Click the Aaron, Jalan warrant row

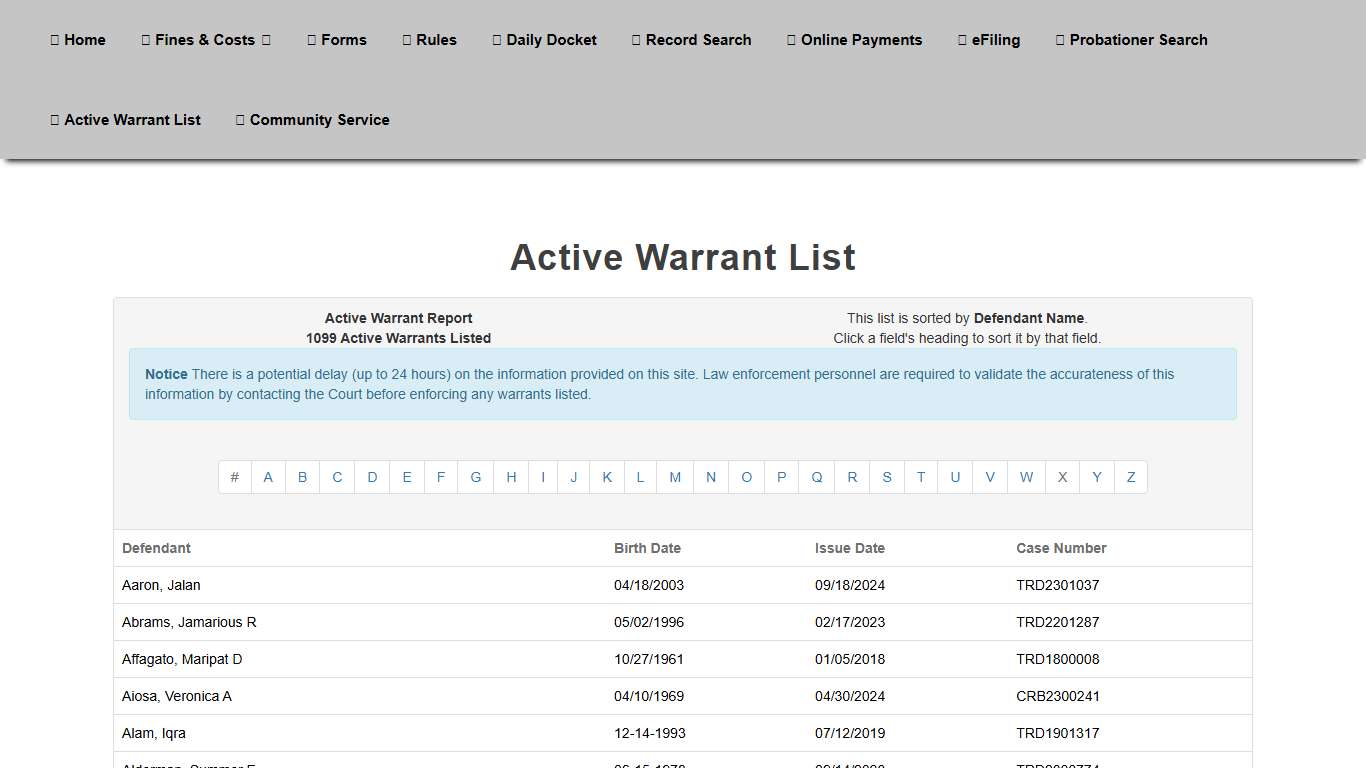point(161,585)
